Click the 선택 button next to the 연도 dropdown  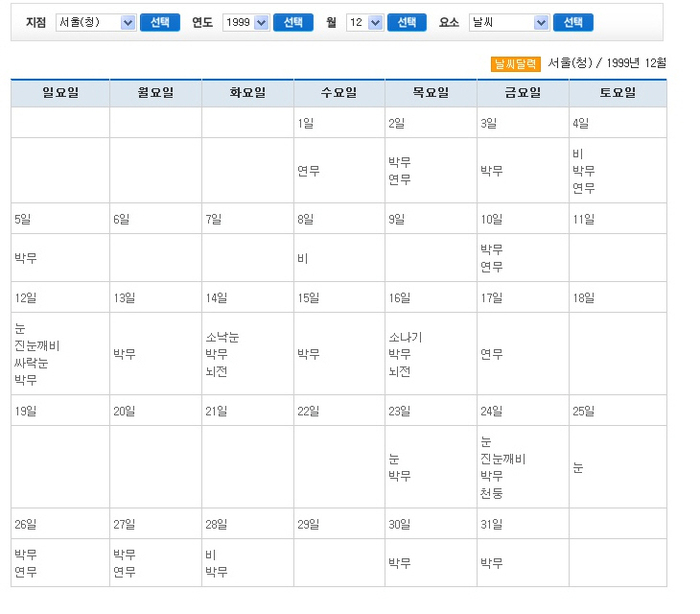point(292,22)
